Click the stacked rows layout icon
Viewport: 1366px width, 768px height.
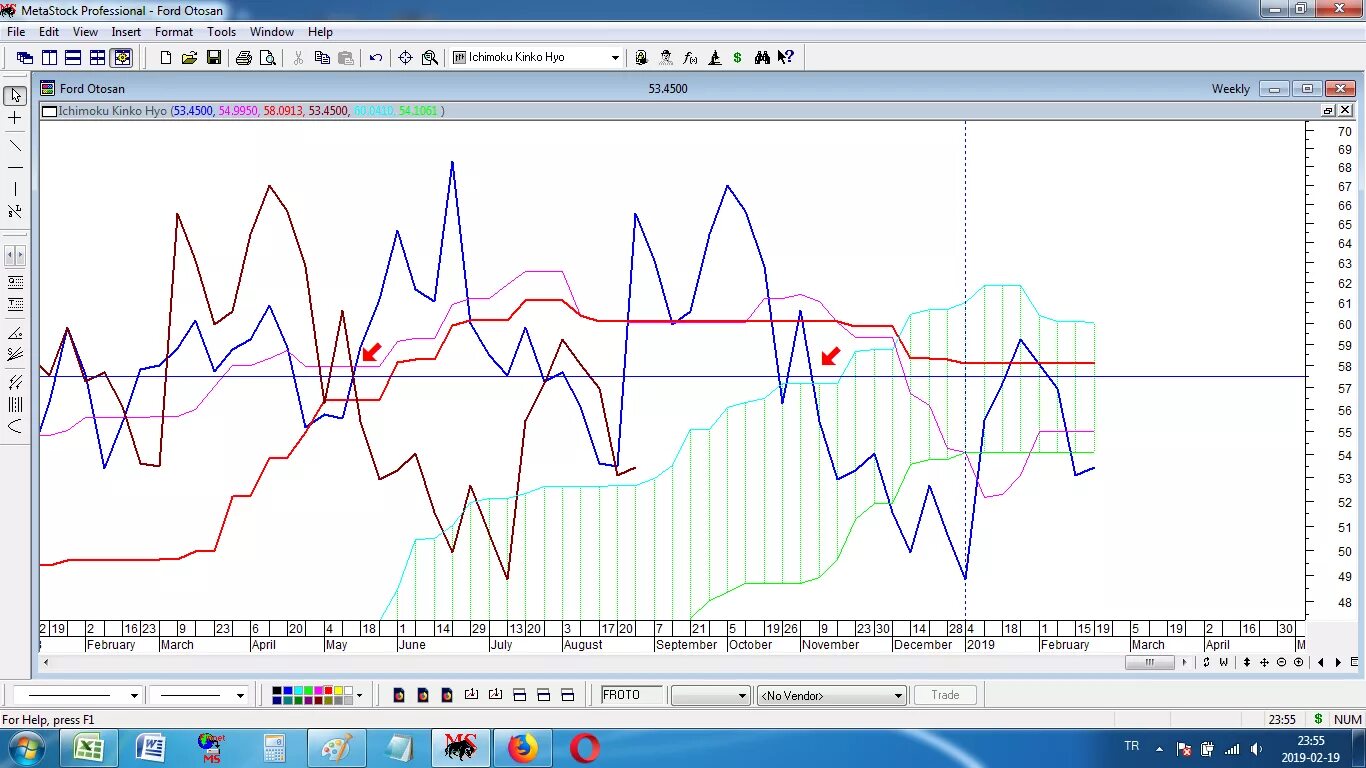[x=73, y=58]
